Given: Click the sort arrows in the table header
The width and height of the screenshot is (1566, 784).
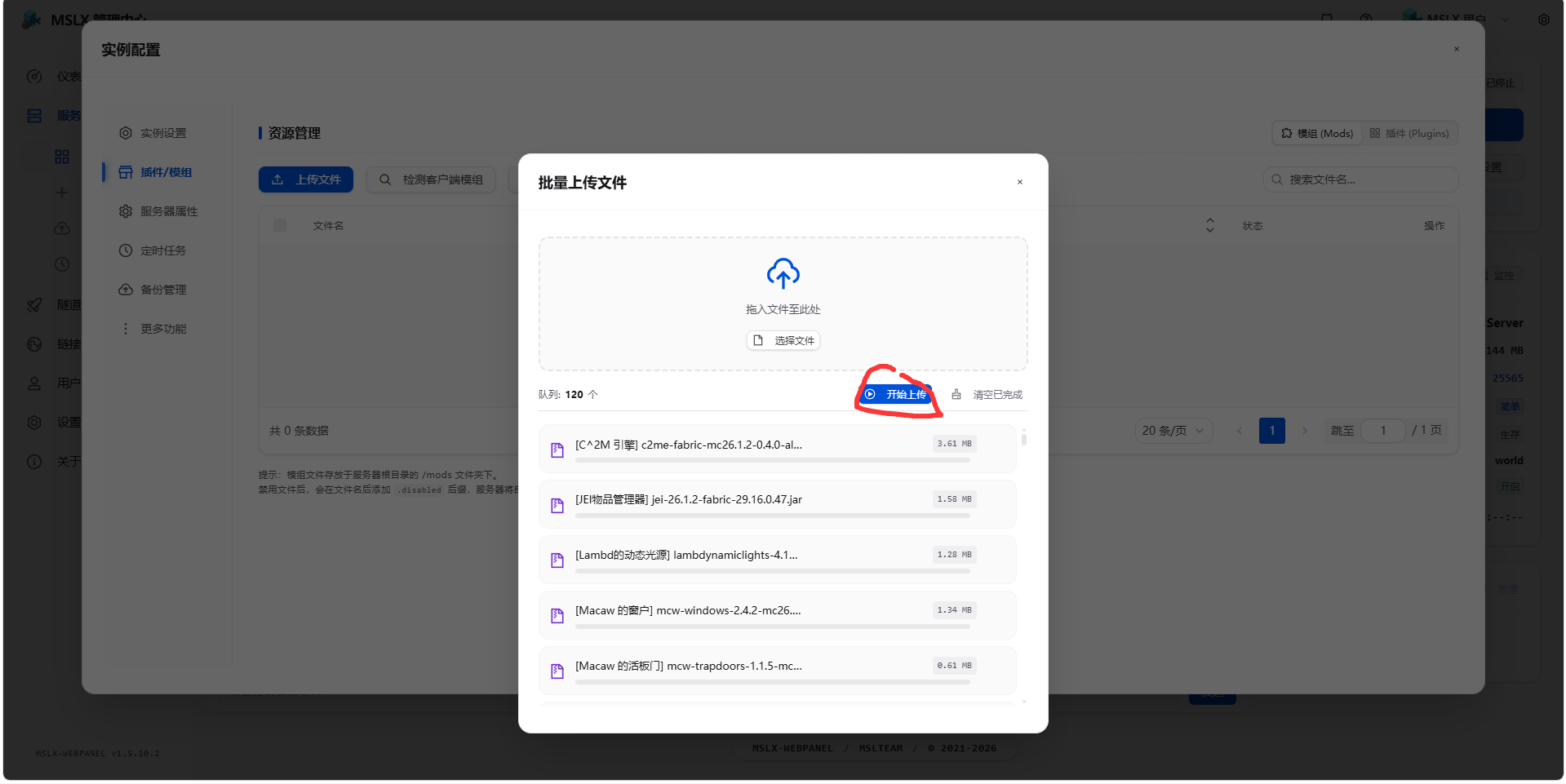Looking at the screenshot, I should (1210, 225).
